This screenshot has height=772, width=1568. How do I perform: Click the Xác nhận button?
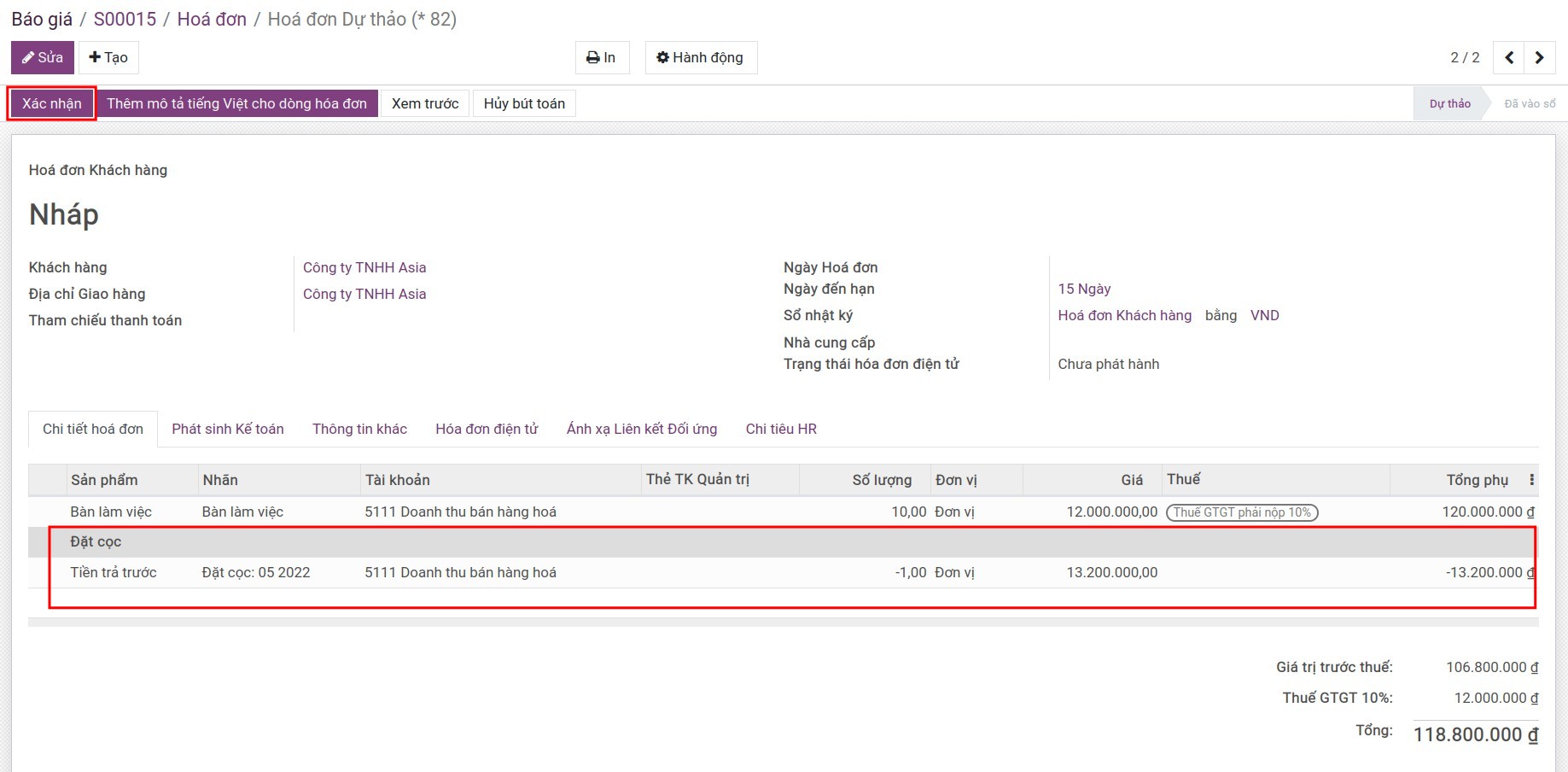tap(52, 103)
